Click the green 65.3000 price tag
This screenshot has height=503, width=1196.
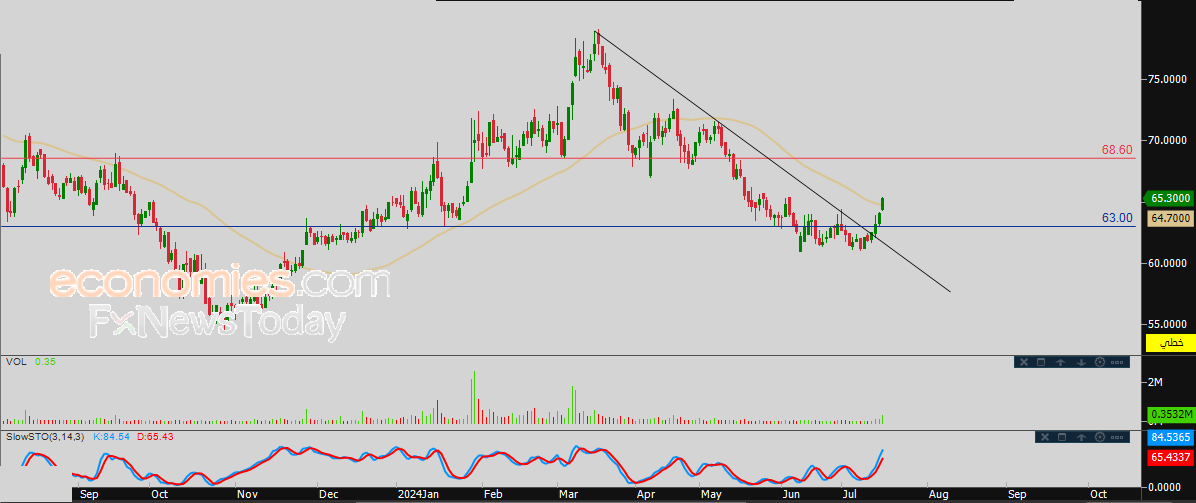click(1169, 199)
